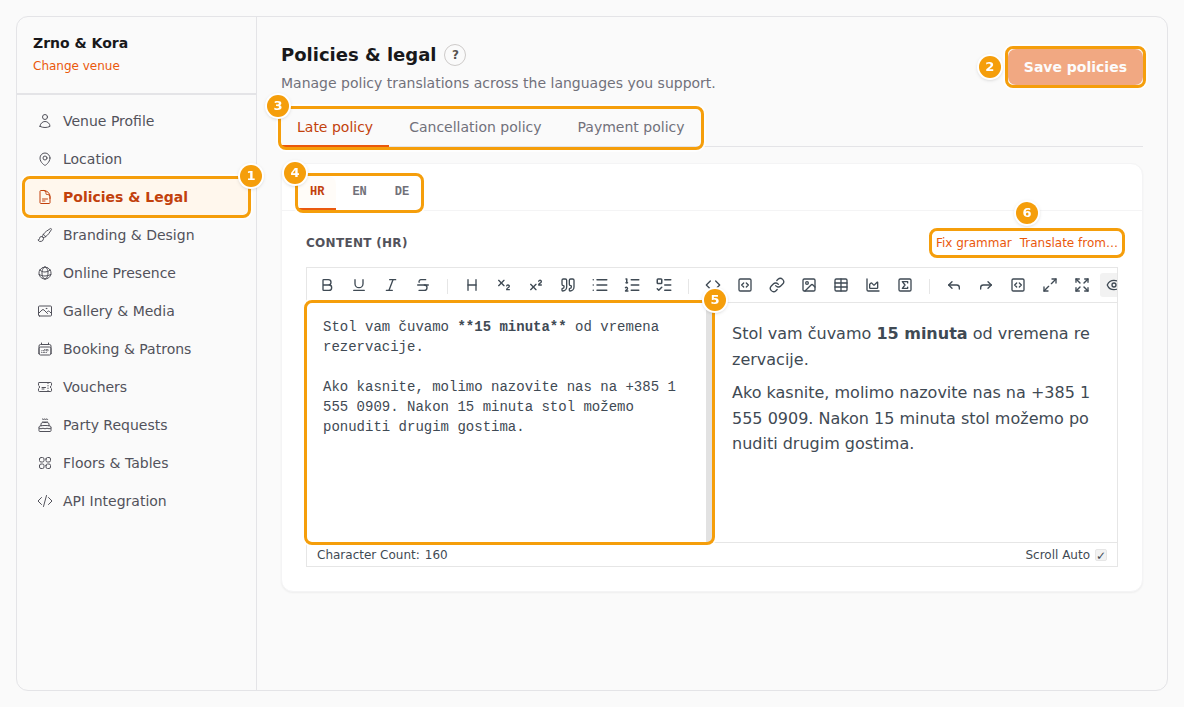This screenshot has width=1184, height=707.
Task: Go to Booking & Patrons
Action: [x=137, y=349]
